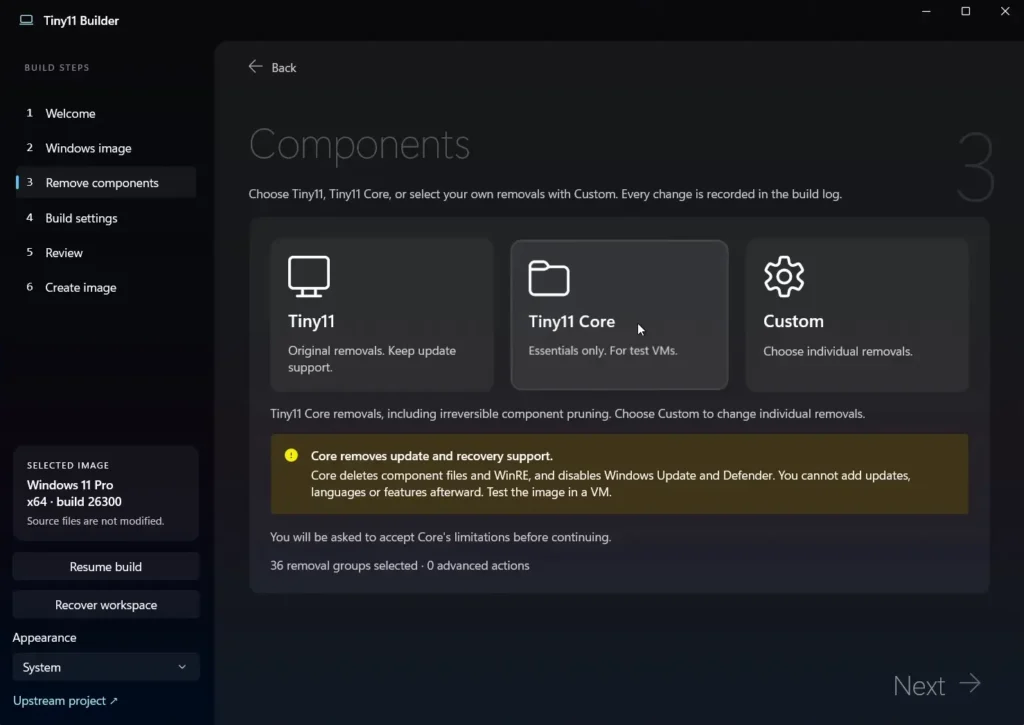1024x725 pixels.
Task: Click the yellow warning icon
Action: pos(291,455)
